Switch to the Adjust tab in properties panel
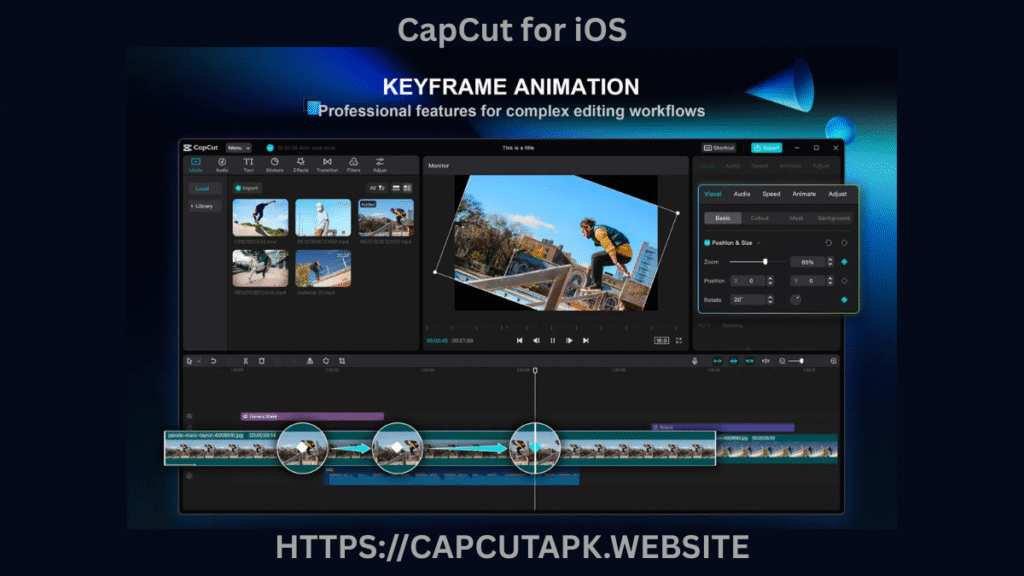 tap(837, 193)
